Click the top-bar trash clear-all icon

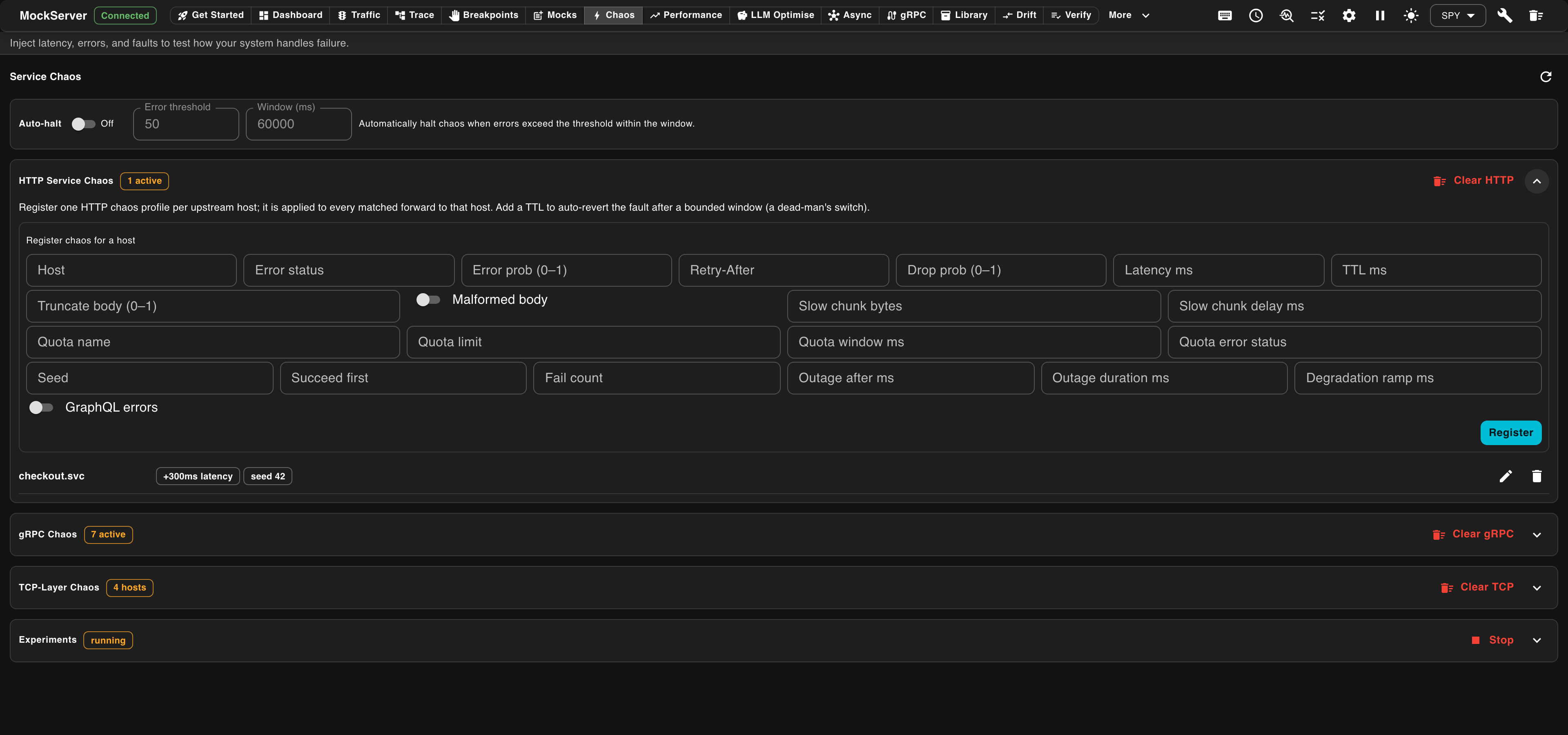pyautogui.click(x=1536, y=16)
